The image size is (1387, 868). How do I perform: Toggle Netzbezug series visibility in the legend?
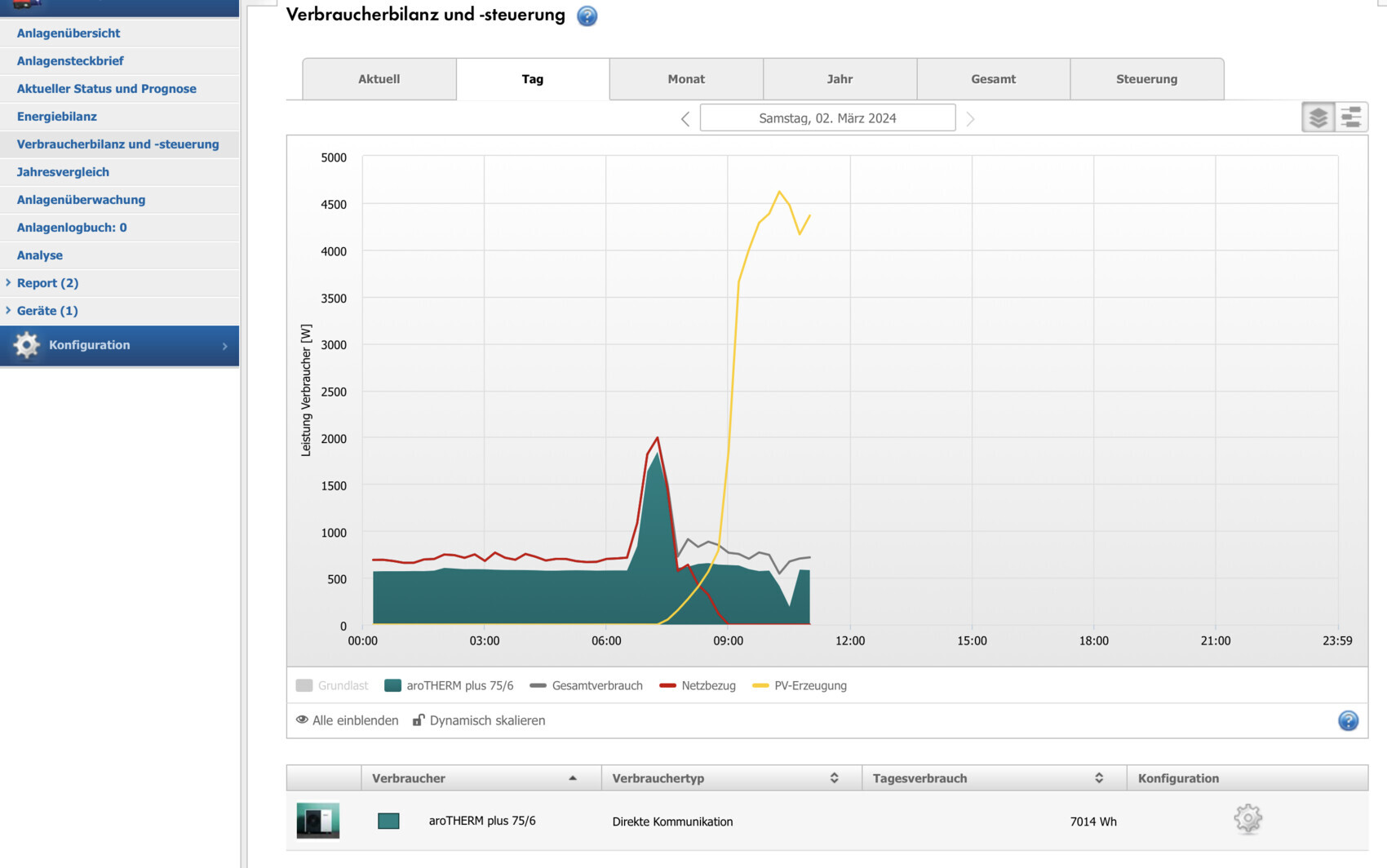click(698, 685)
